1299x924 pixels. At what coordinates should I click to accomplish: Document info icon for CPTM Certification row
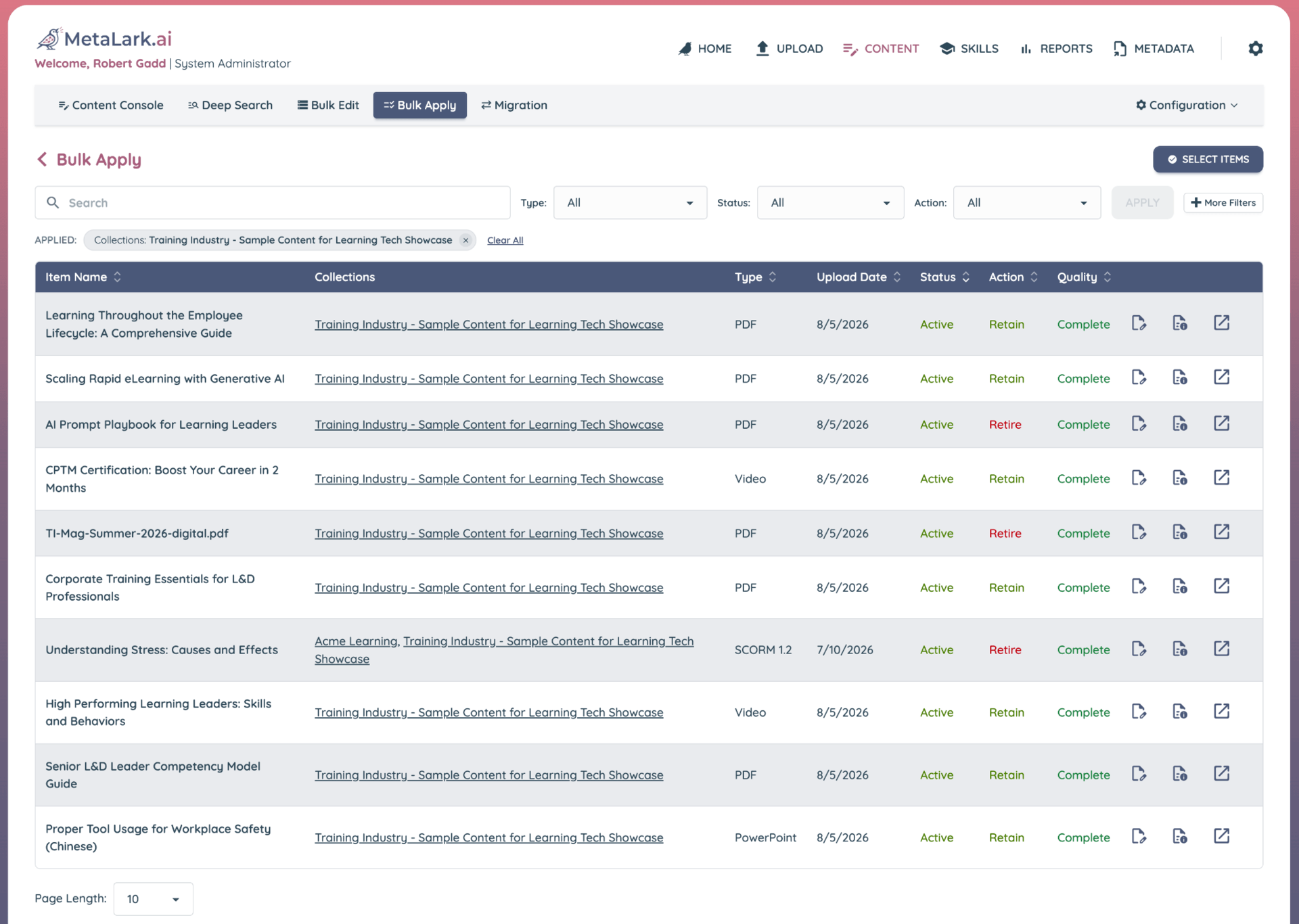tap(1180, 478)
